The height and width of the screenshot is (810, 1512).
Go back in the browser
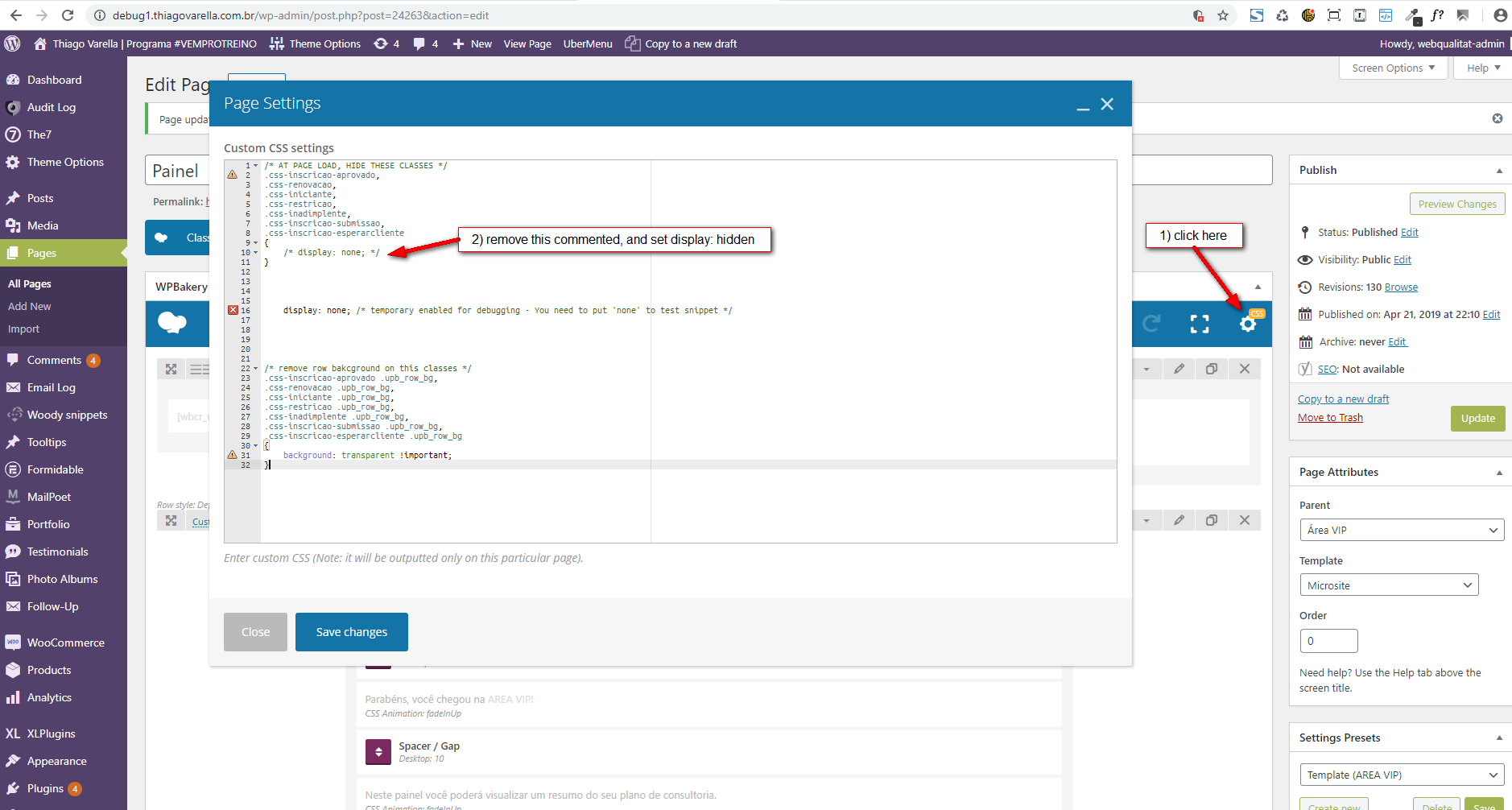coord(16,15)
